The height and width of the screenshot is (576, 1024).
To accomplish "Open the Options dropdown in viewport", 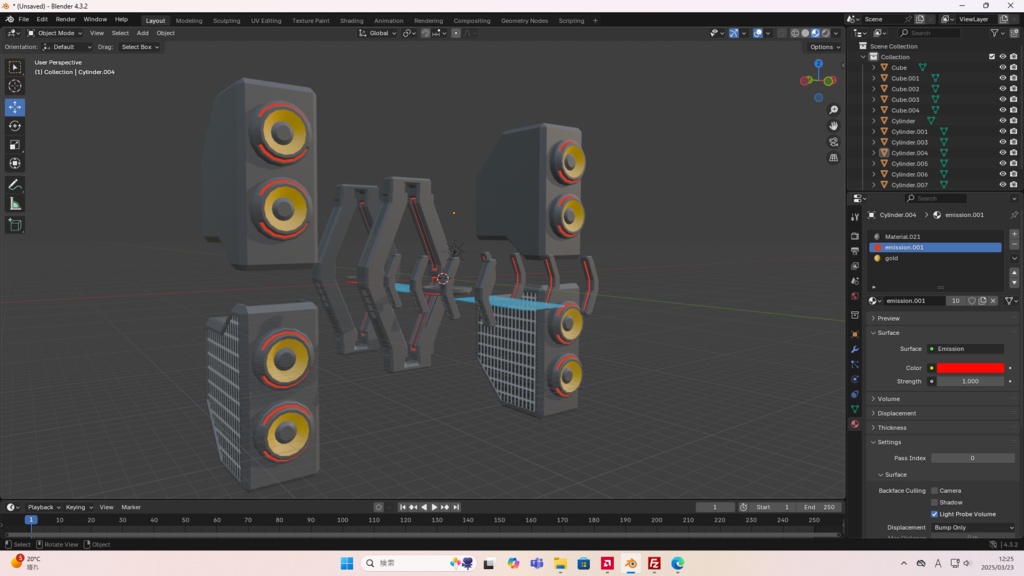I will (825, 47).
